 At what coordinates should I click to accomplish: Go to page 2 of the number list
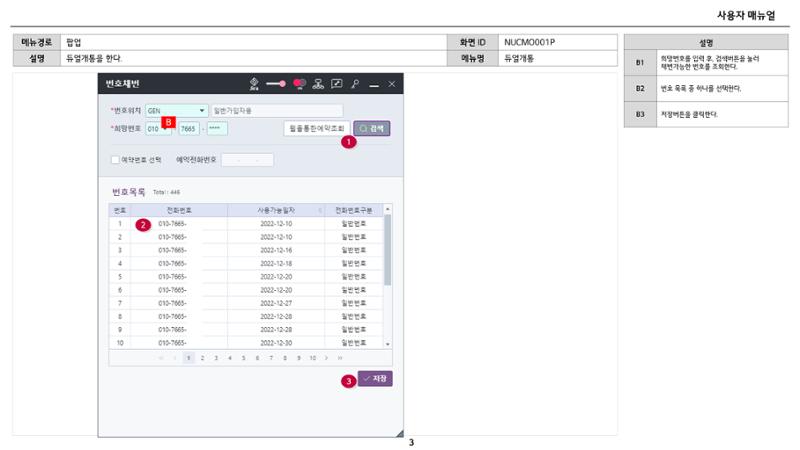(x=203, y=358)
